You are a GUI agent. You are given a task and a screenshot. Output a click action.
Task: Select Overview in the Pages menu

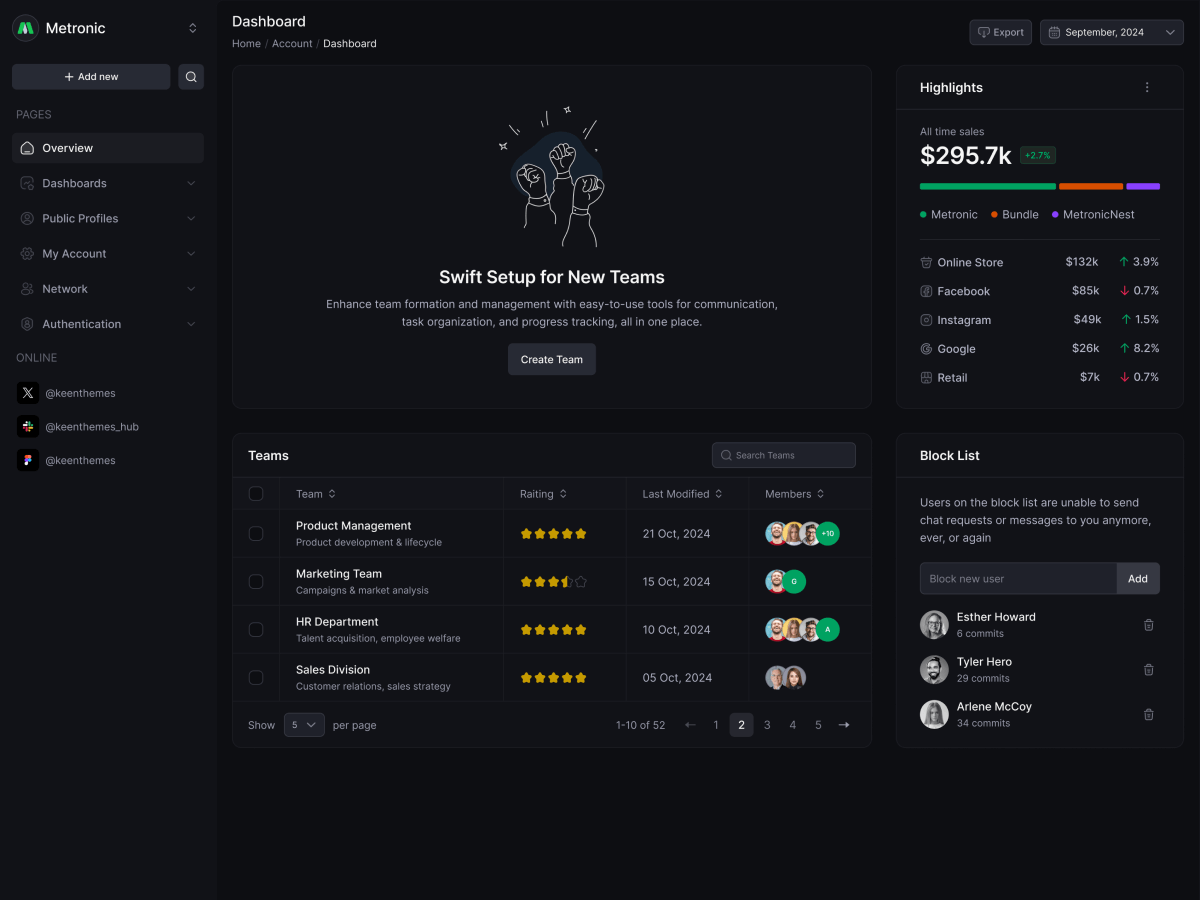[107, 147]
